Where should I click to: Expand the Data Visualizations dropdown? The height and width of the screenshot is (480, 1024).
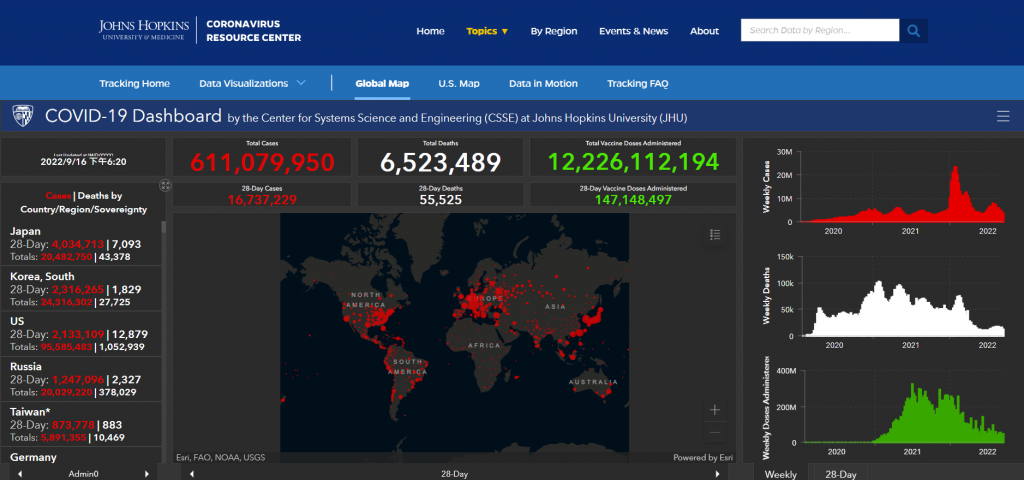click(252, 84)
